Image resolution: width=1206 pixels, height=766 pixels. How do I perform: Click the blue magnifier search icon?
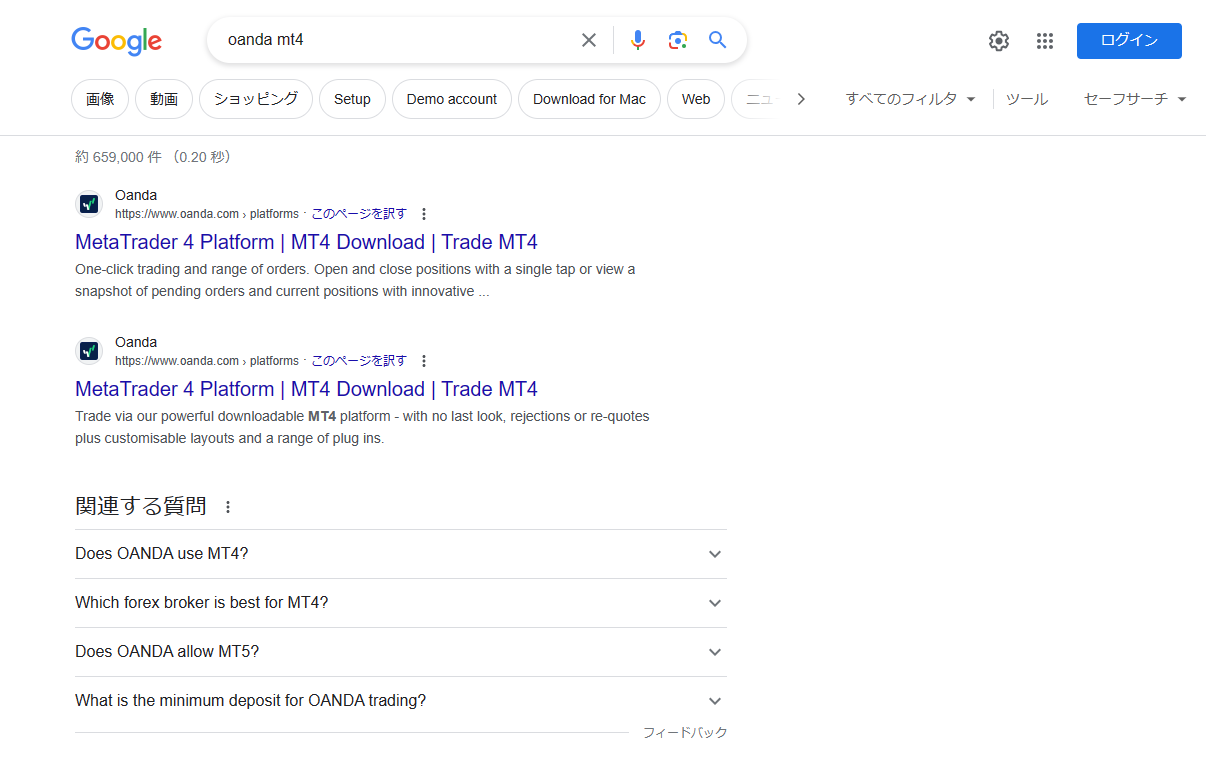click(717, 40)
